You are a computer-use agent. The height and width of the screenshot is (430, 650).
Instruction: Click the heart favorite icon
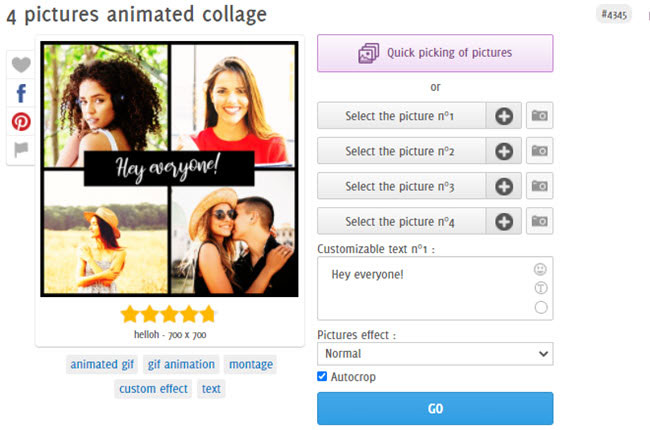21,65
